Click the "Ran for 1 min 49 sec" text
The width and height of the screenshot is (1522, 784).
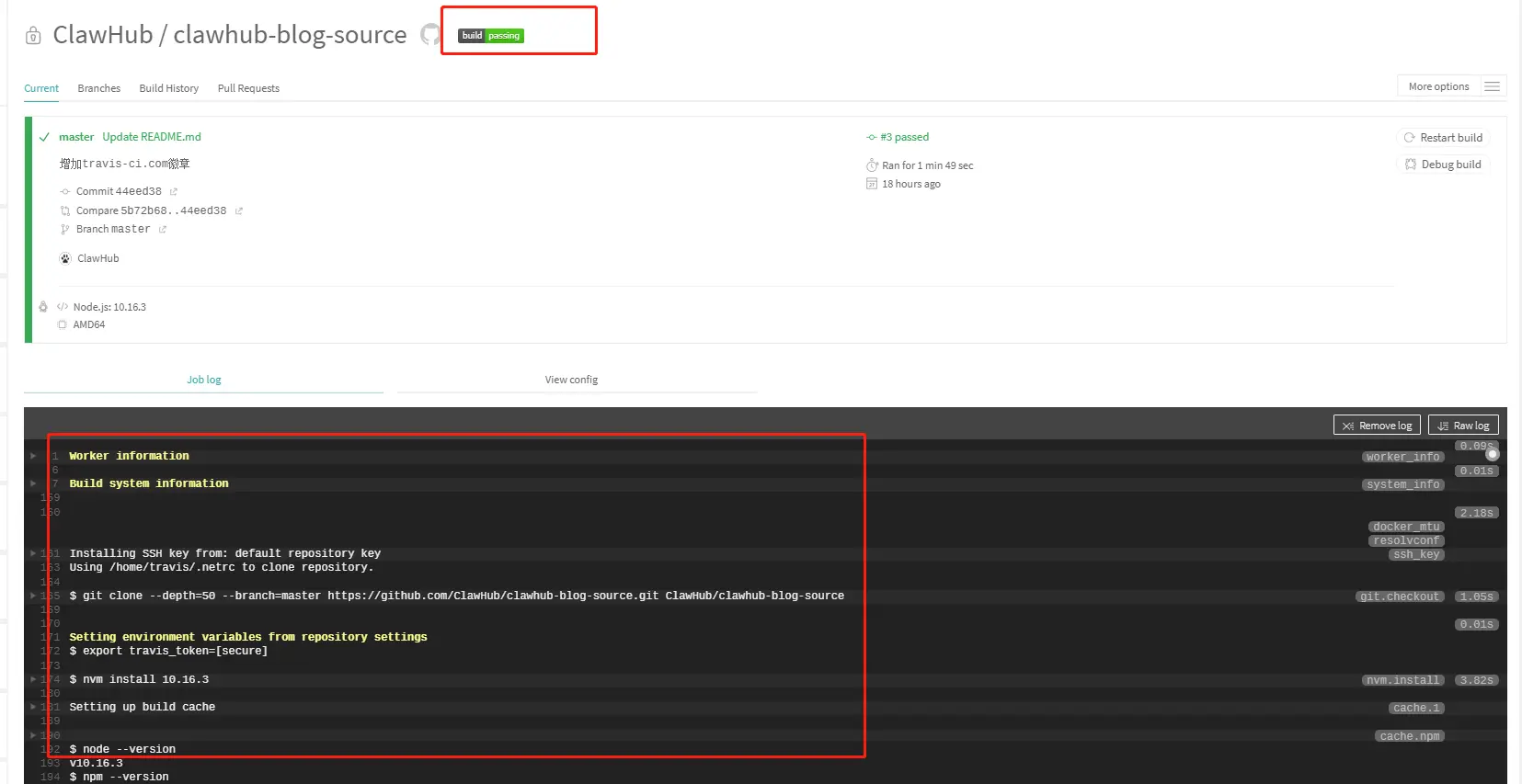click(927, 165)
